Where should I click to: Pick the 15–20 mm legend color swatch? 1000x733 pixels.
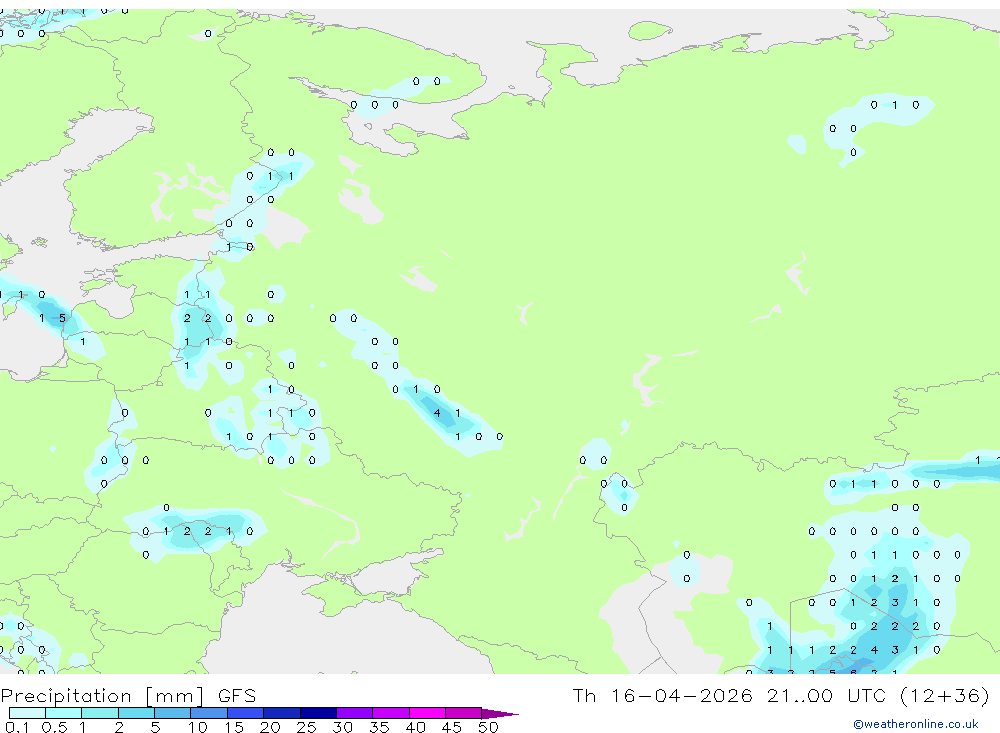[x=246, y=713]
